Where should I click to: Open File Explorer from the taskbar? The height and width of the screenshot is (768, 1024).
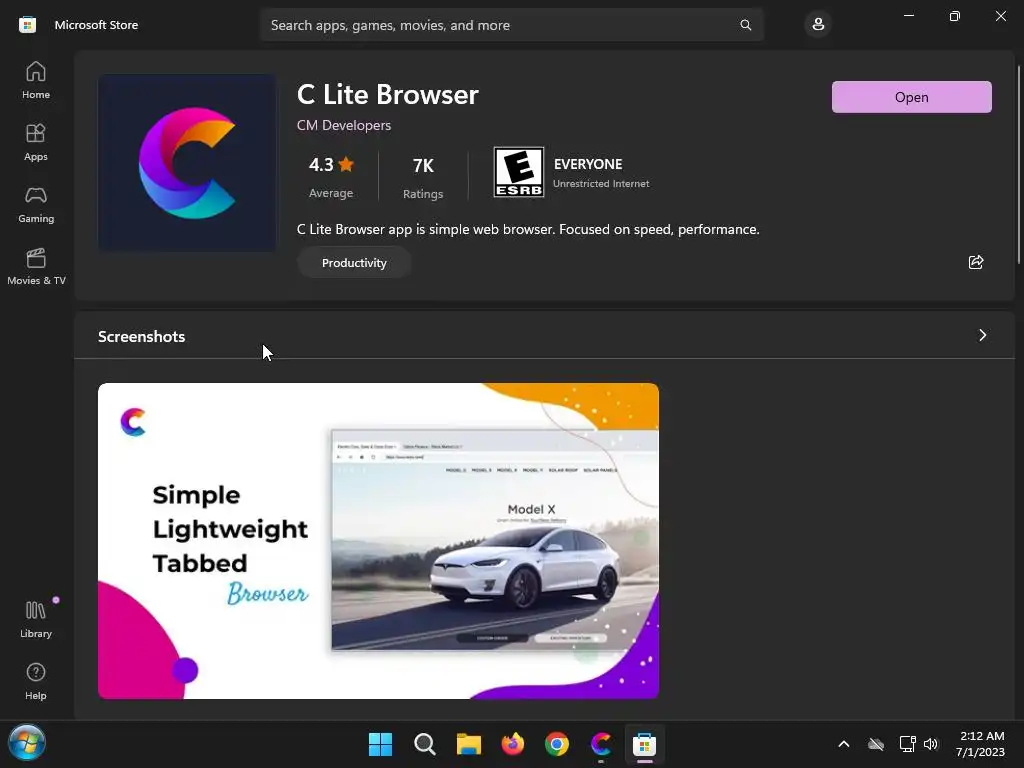pos(468,744)
